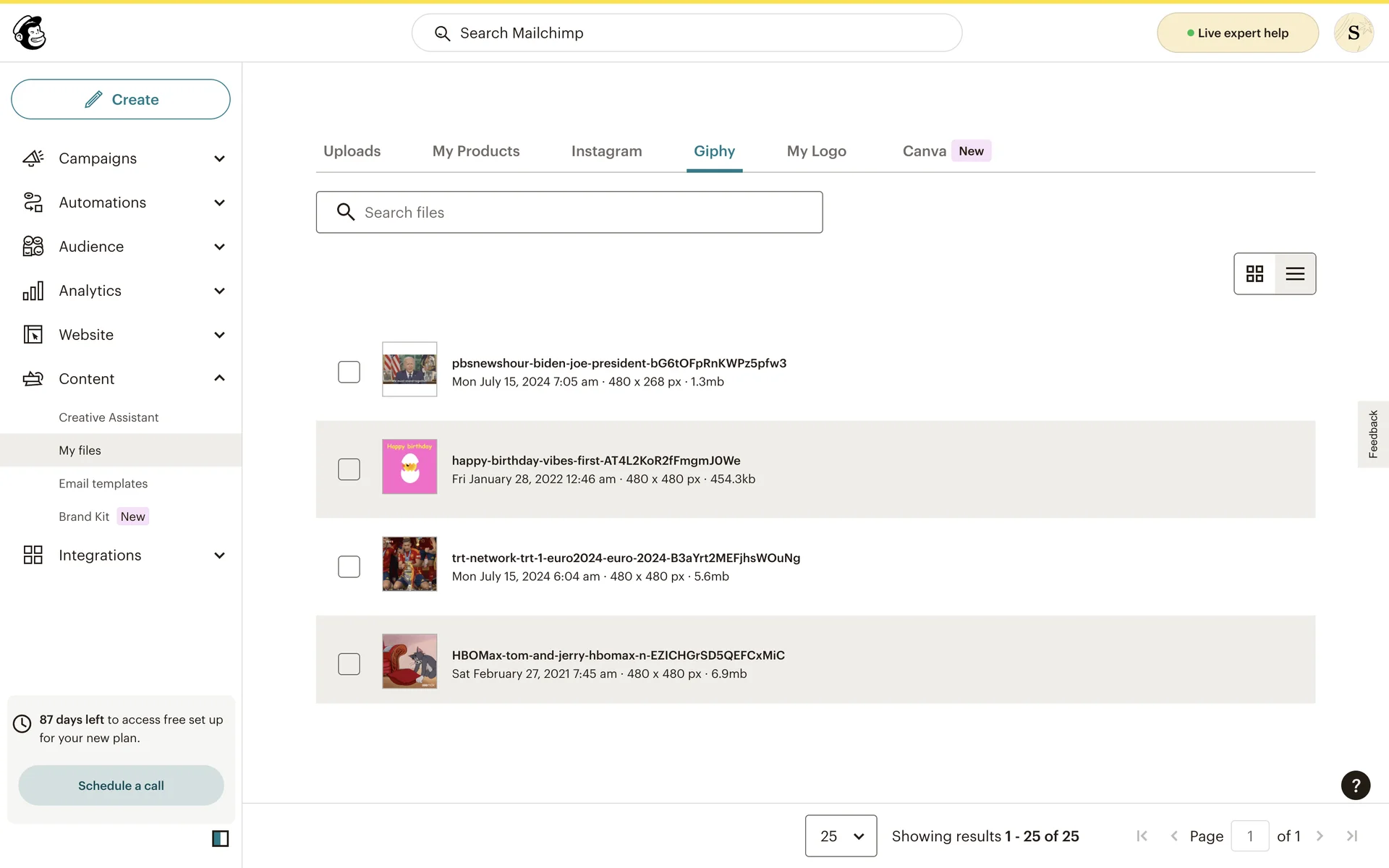
Task: Open the account avatar menu
Action: click(1353, 33)
